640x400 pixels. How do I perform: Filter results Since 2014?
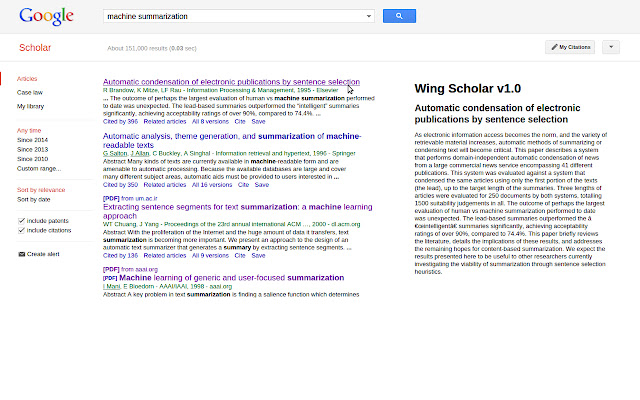coord(32,140)
